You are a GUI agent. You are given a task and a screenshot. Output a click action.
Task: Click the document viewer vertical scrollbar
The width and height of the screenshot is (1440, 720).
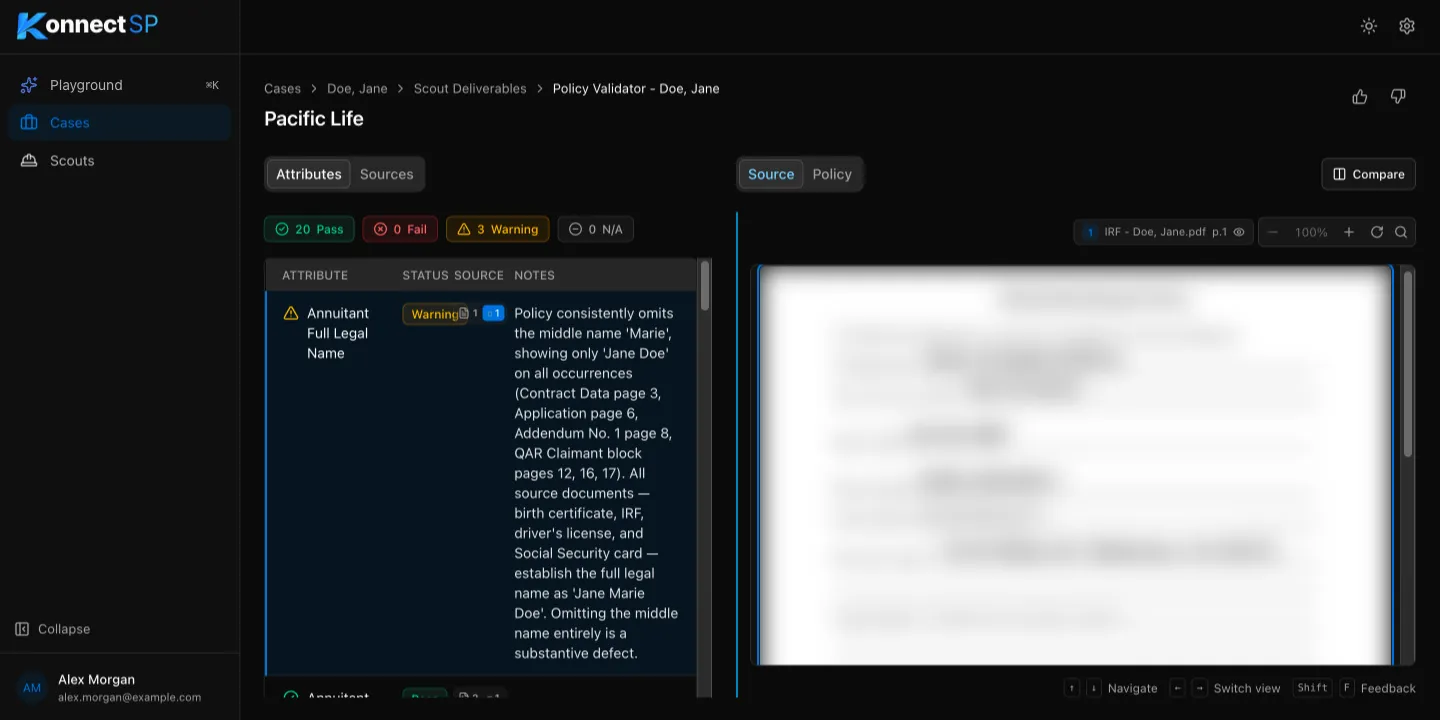point(1408,364)
